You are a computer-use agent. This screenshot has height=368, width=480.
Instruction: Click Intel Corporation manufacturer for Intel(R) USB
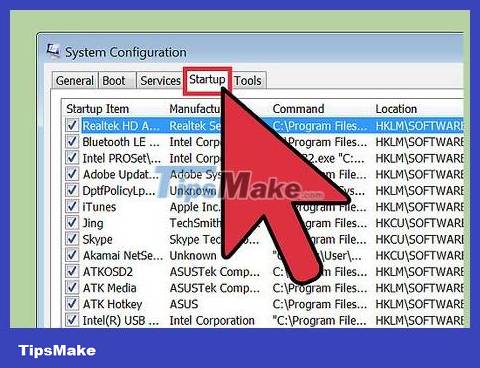[x=212, y=321]
